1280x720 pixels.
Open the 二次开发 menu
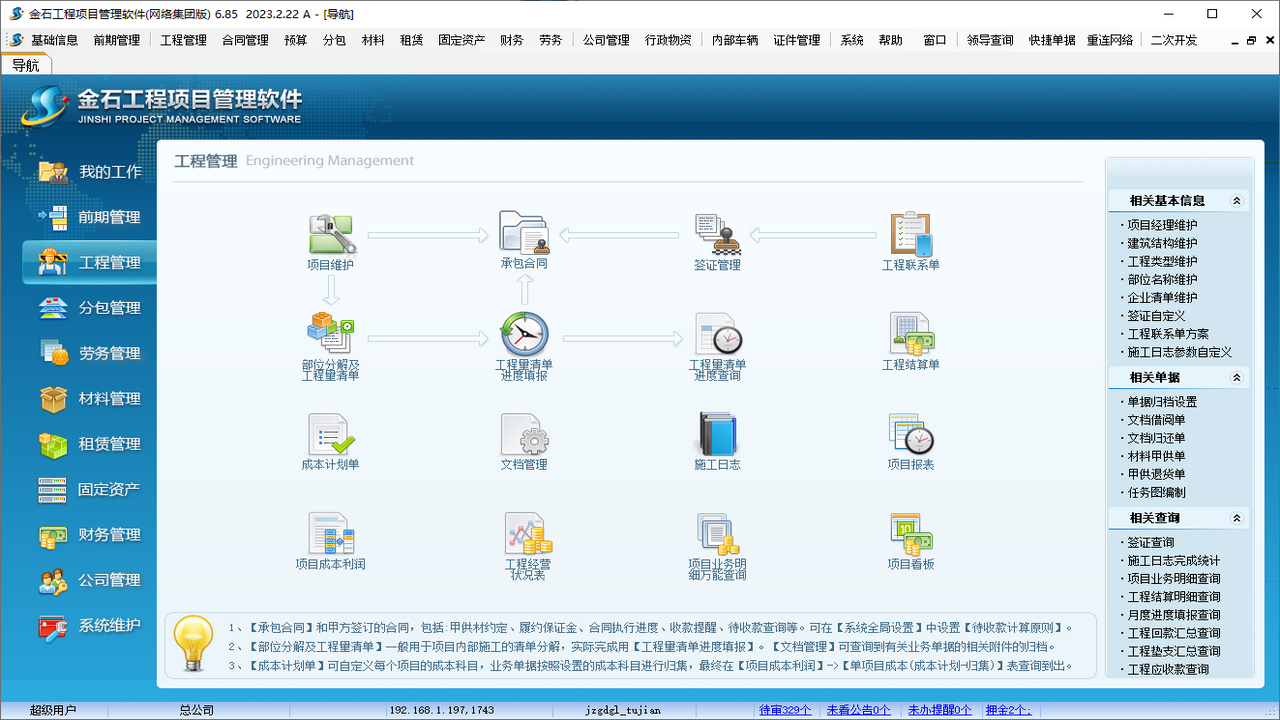click(x=1174, y=40)
